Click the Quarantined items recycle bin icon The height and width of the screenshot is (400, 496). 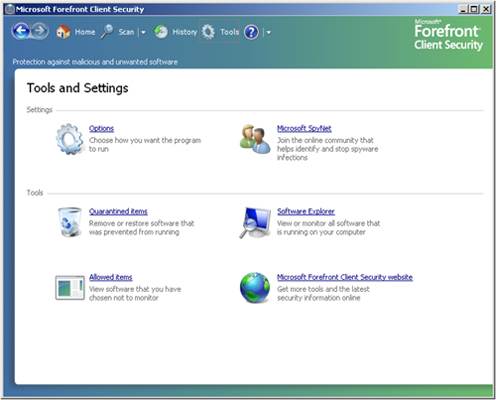click(x=70, y=222)
